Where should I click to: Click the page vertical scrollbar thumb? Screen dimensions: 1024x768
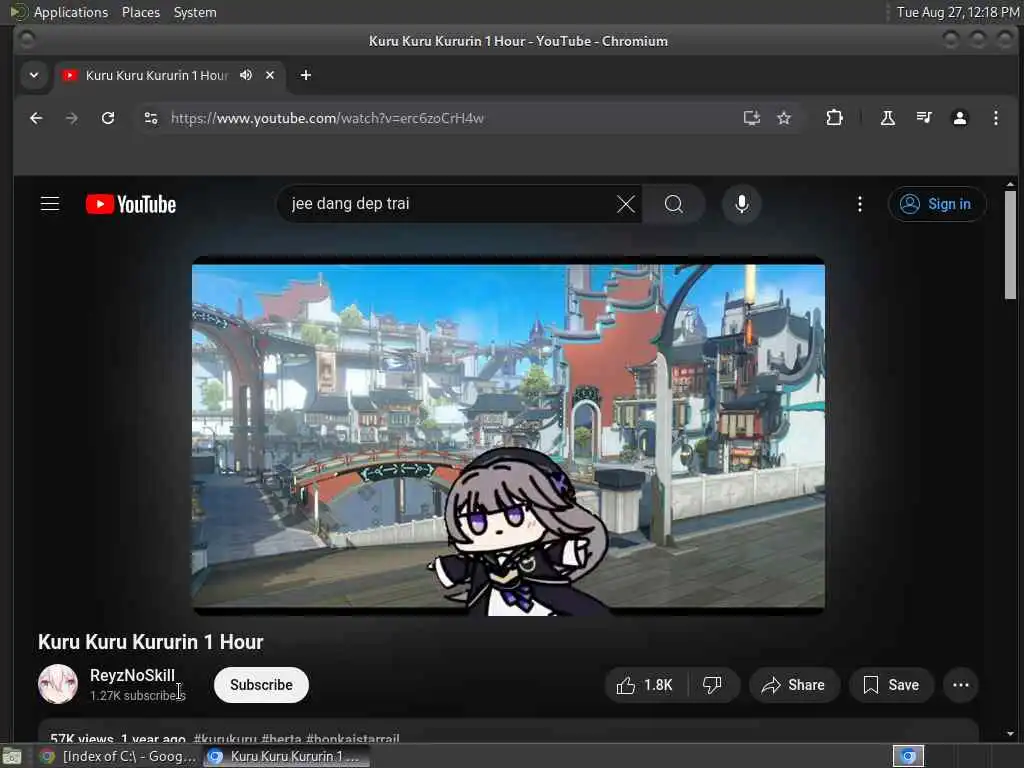coord(1010,245)
